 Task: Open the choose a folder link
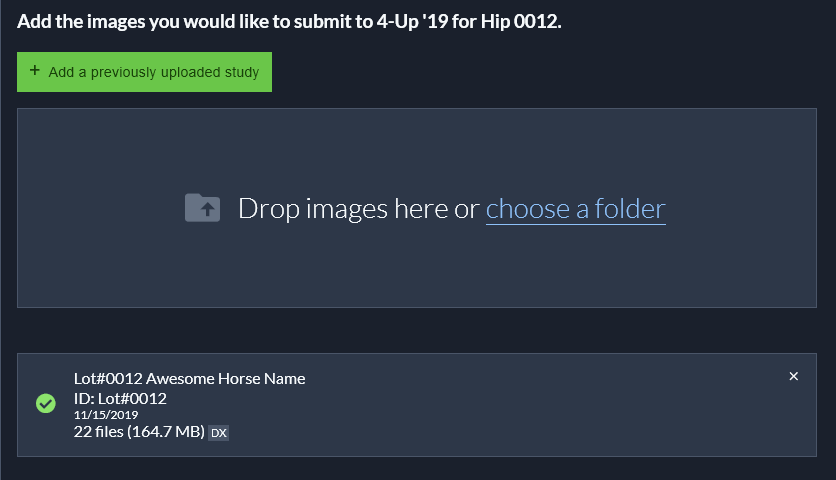tap(575, 208)
